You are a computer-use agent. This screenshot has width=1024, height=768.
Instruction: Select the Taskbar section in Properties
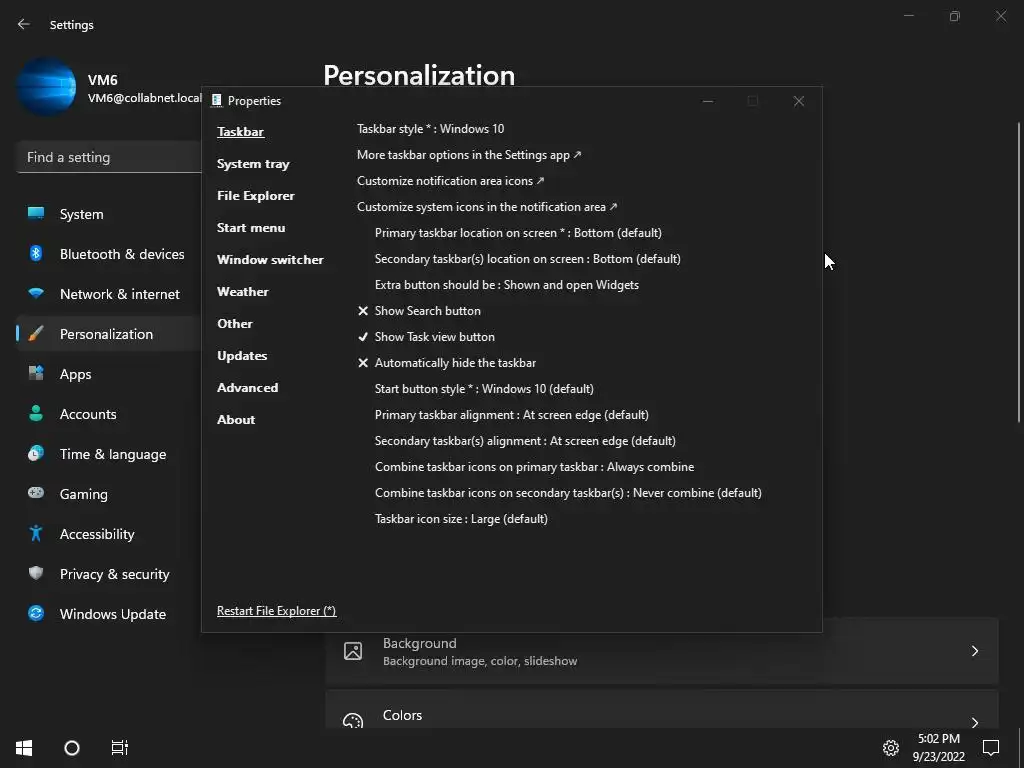coord(240,131)
